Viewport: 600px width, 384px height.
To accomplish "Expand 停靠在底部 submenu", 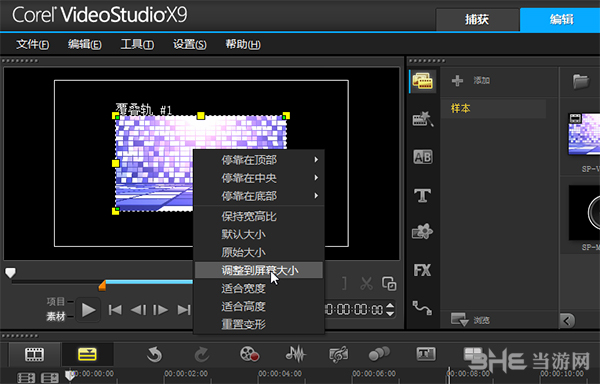I will click(259, 196).
